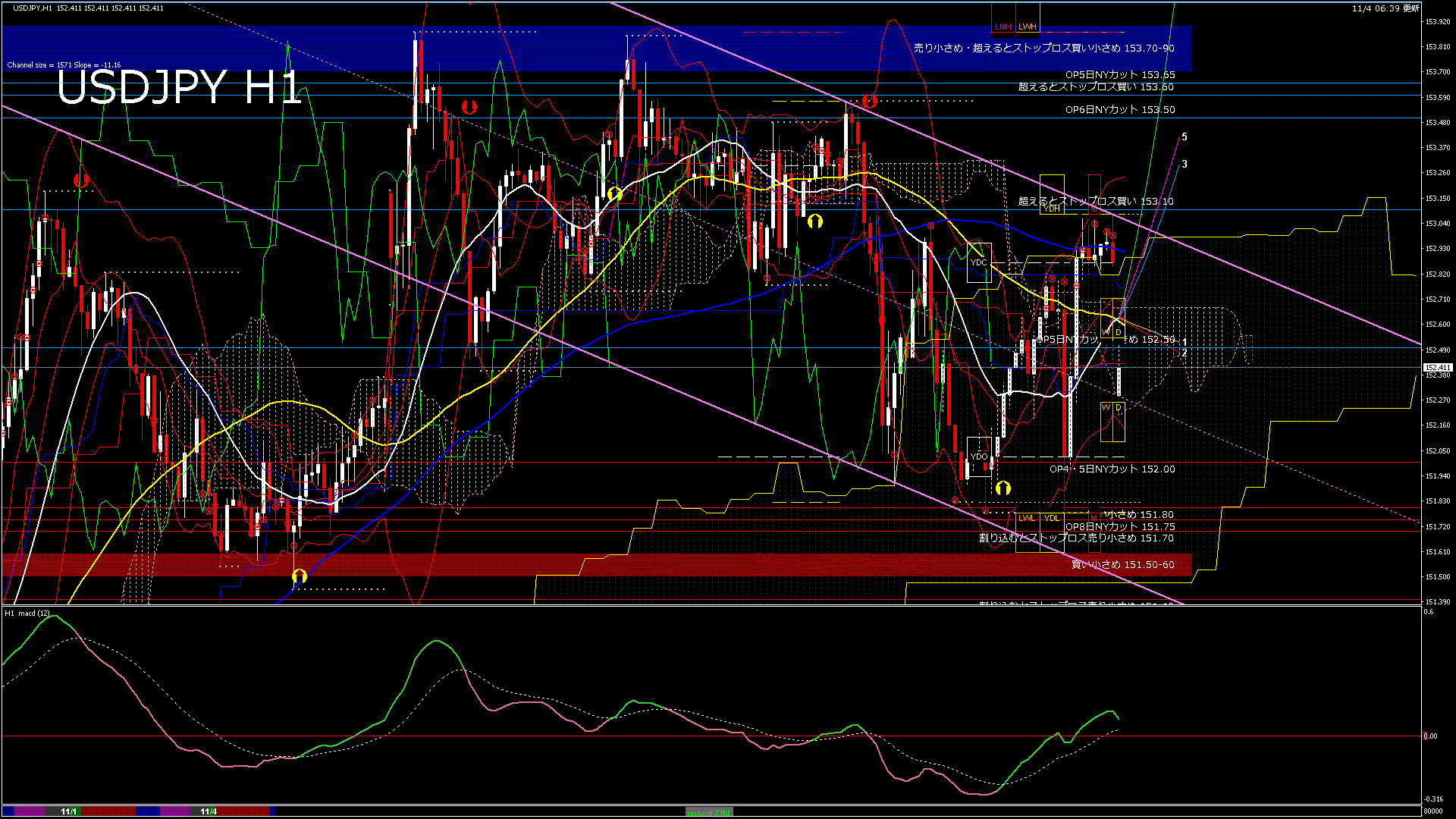The image size is (1456, 819).
Task: Click the 151.500 price axis value
Action: point(1438,577)
